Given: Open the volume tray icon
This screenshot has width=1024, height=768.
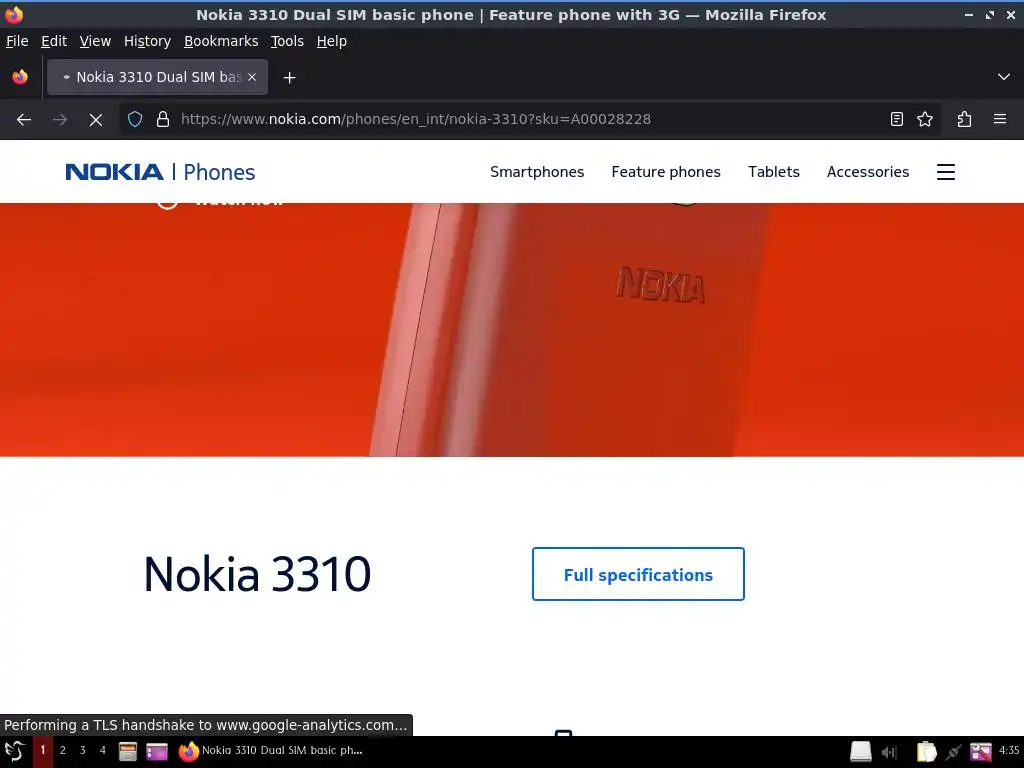Looking at the screenshot, I should click(x=889, y=752).
